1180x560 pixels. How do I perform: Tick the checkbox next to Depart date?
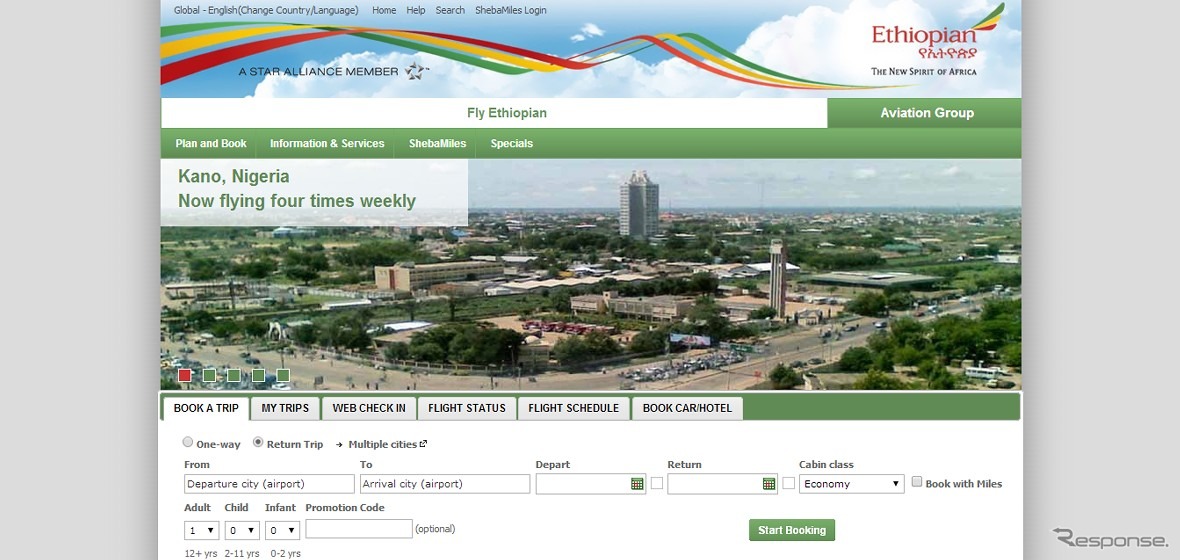pos(657,483)
